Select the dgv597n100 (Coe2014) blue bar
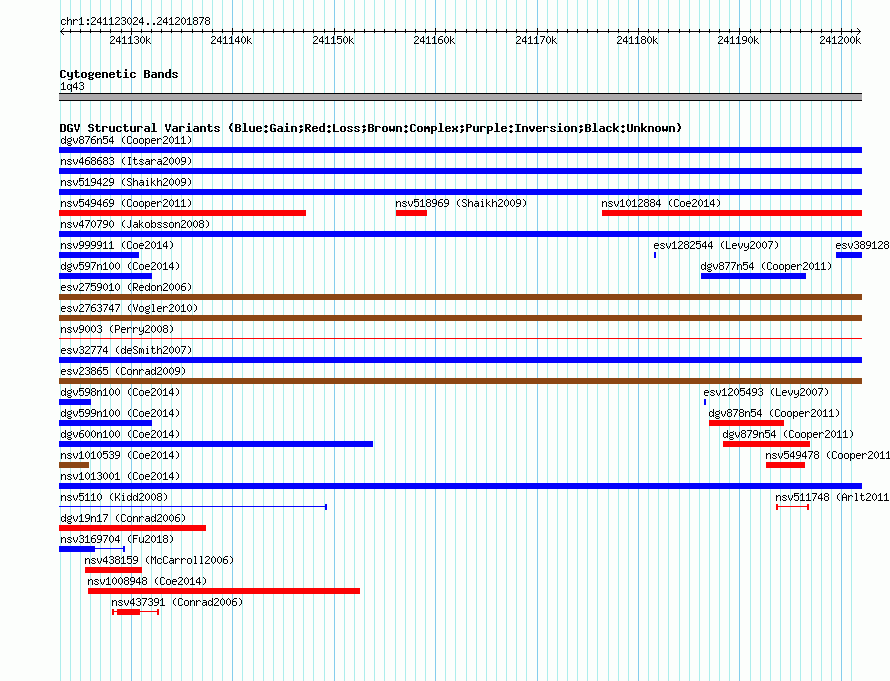Viewport: 890px width, 681px height. pos(106,276)
